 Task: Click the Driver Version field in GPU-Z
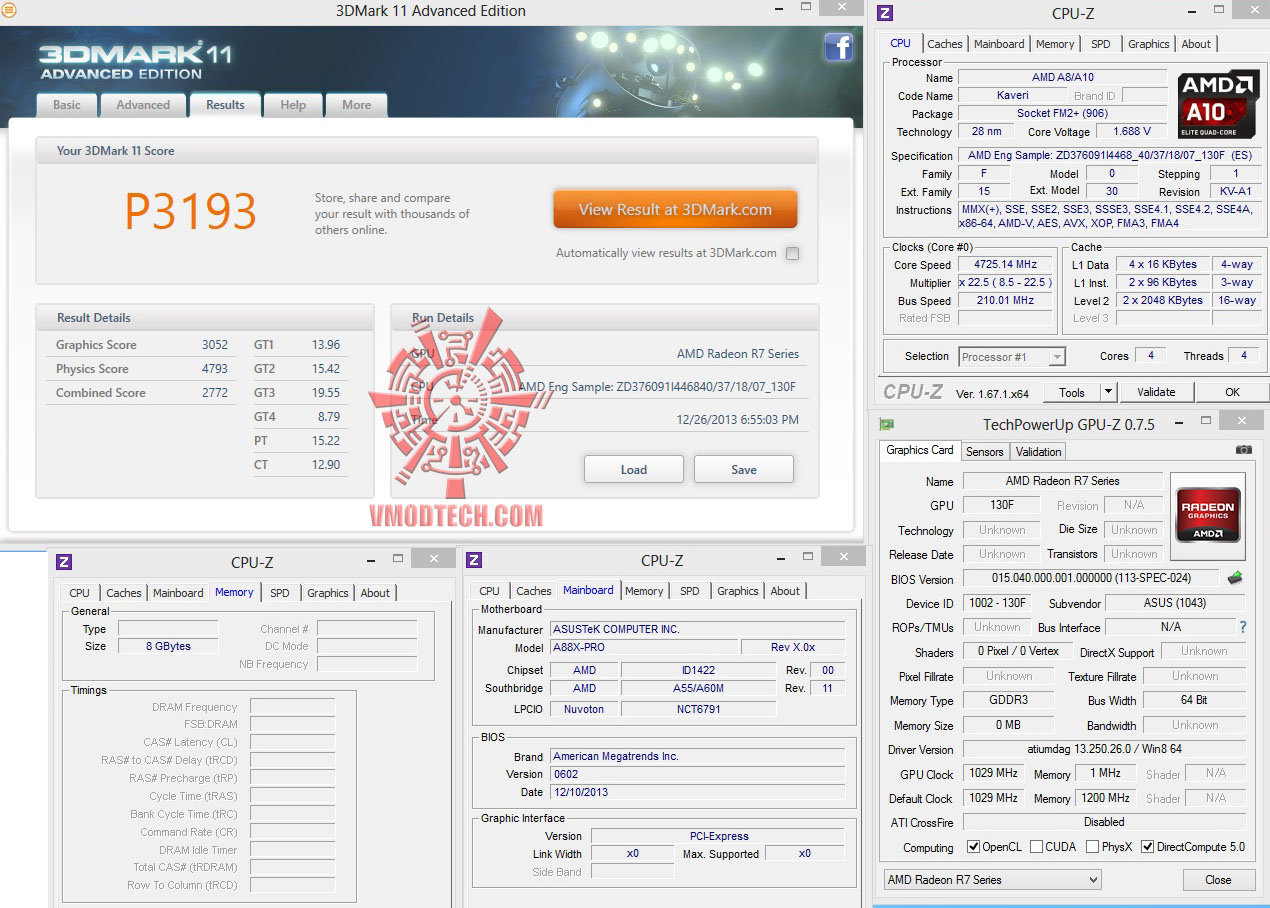[1104, 750]
